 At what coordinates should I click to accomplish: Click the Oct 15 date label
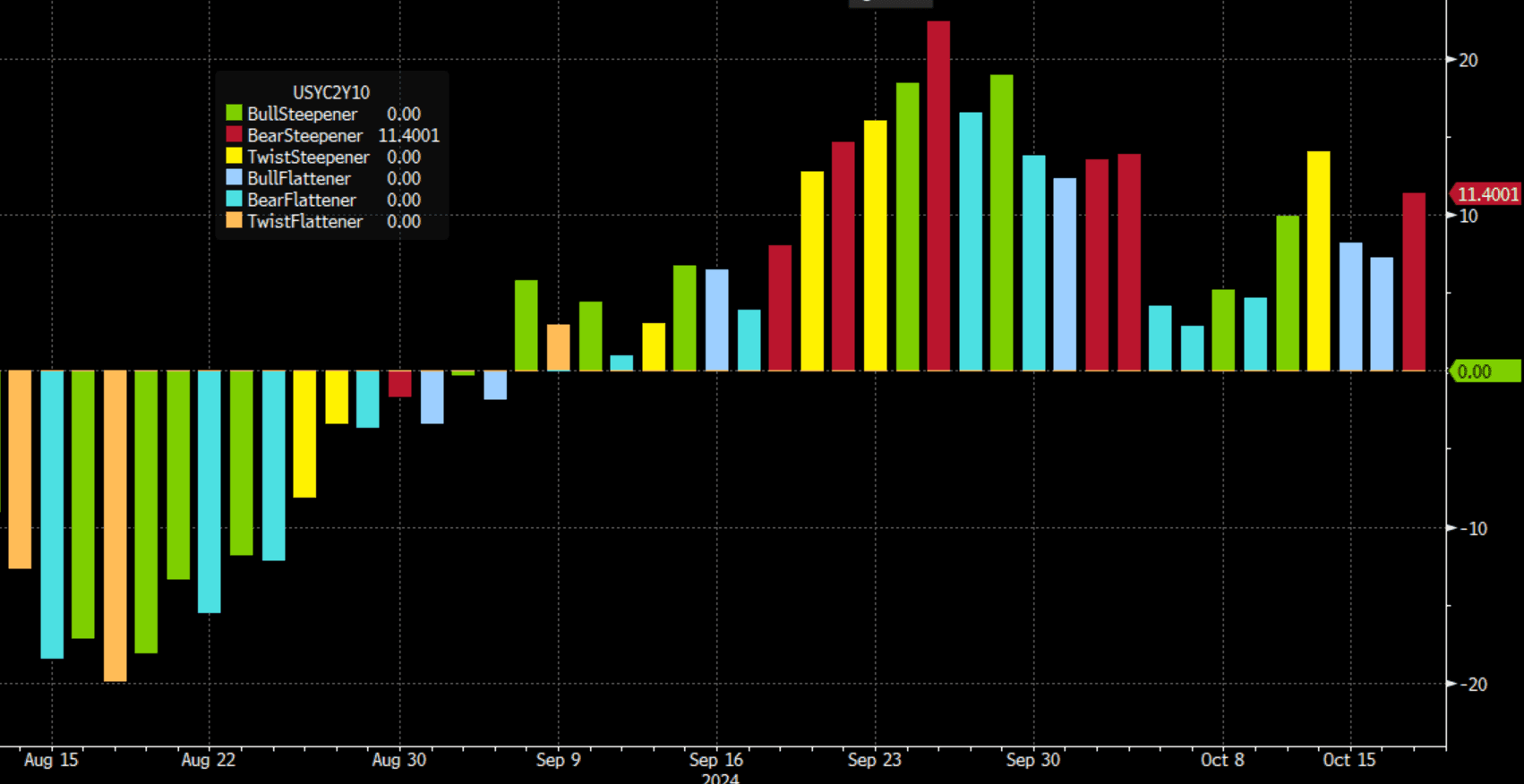click(1349, 760)
